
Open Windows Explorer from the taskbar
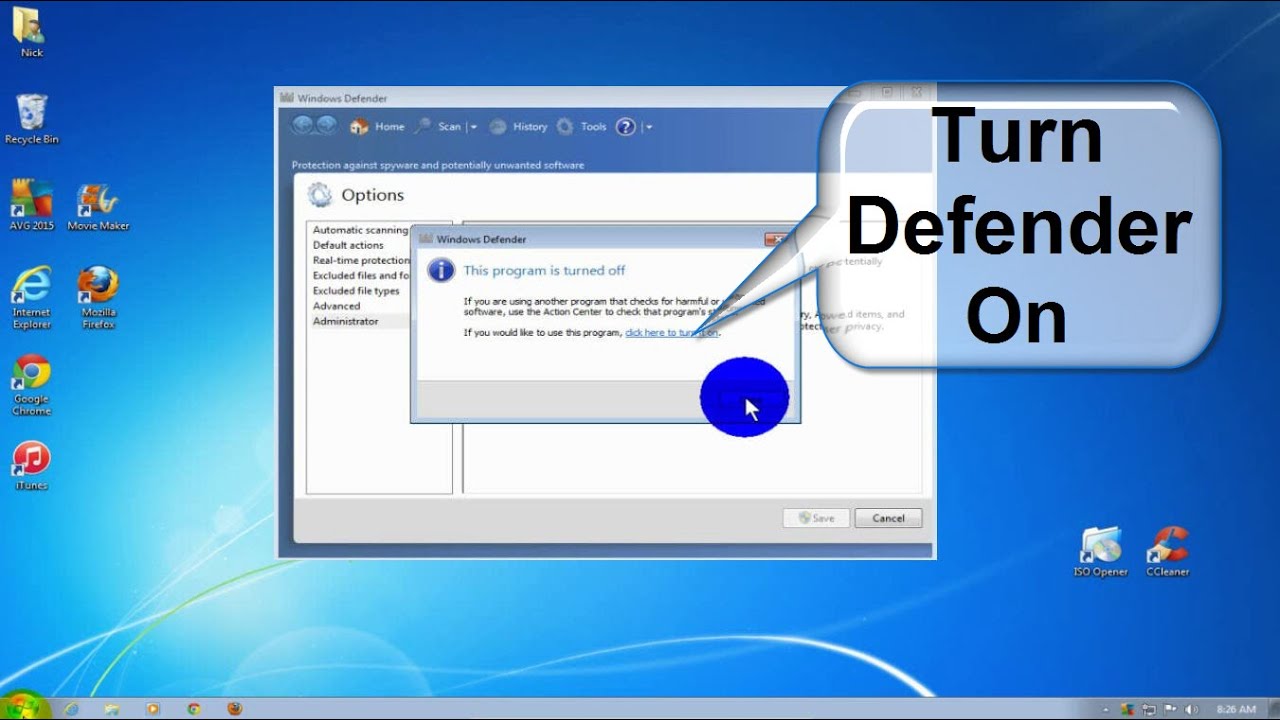112,709
